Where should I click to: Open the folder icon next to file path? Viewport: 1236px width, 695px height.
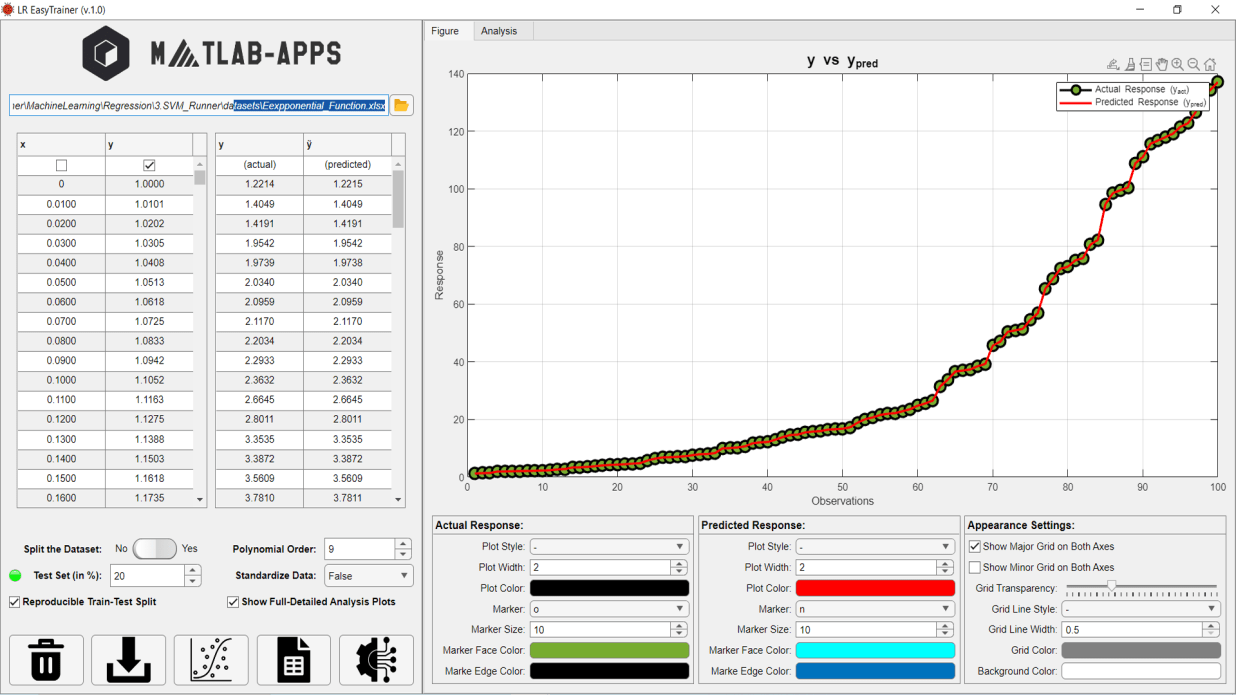400,104
